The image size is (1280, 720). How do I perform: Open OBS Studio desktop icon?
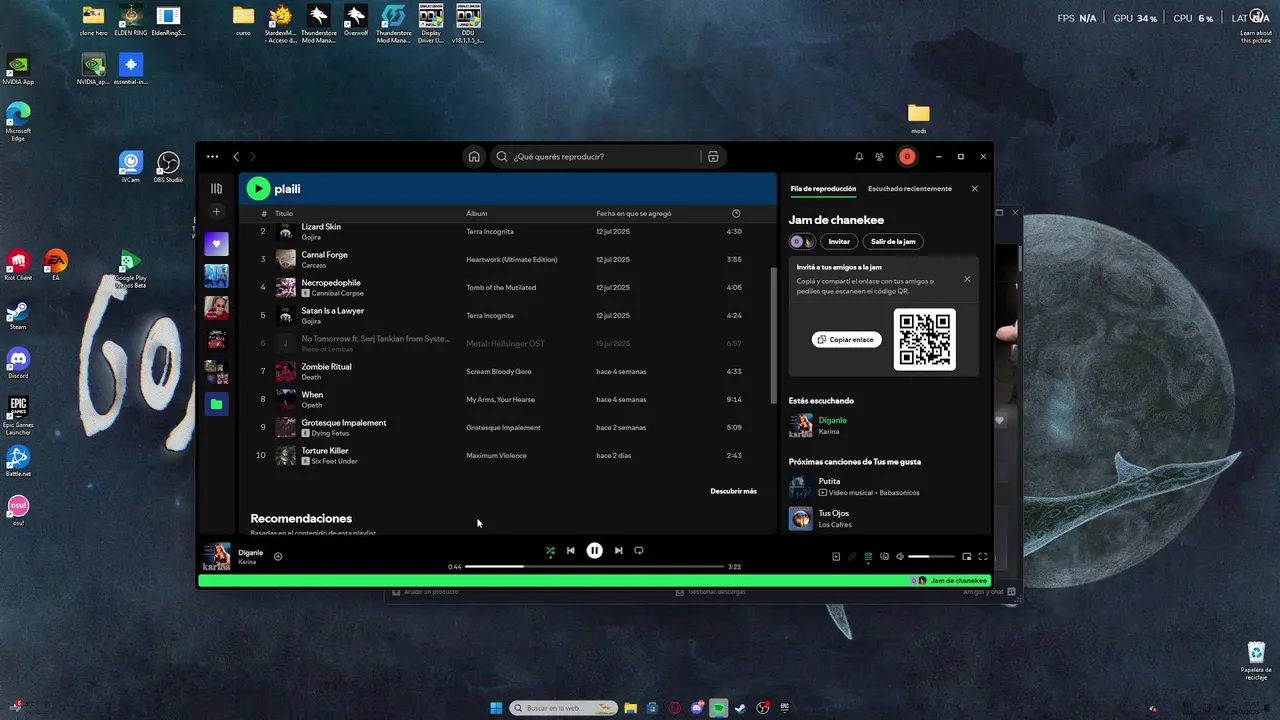coord(167,166)
